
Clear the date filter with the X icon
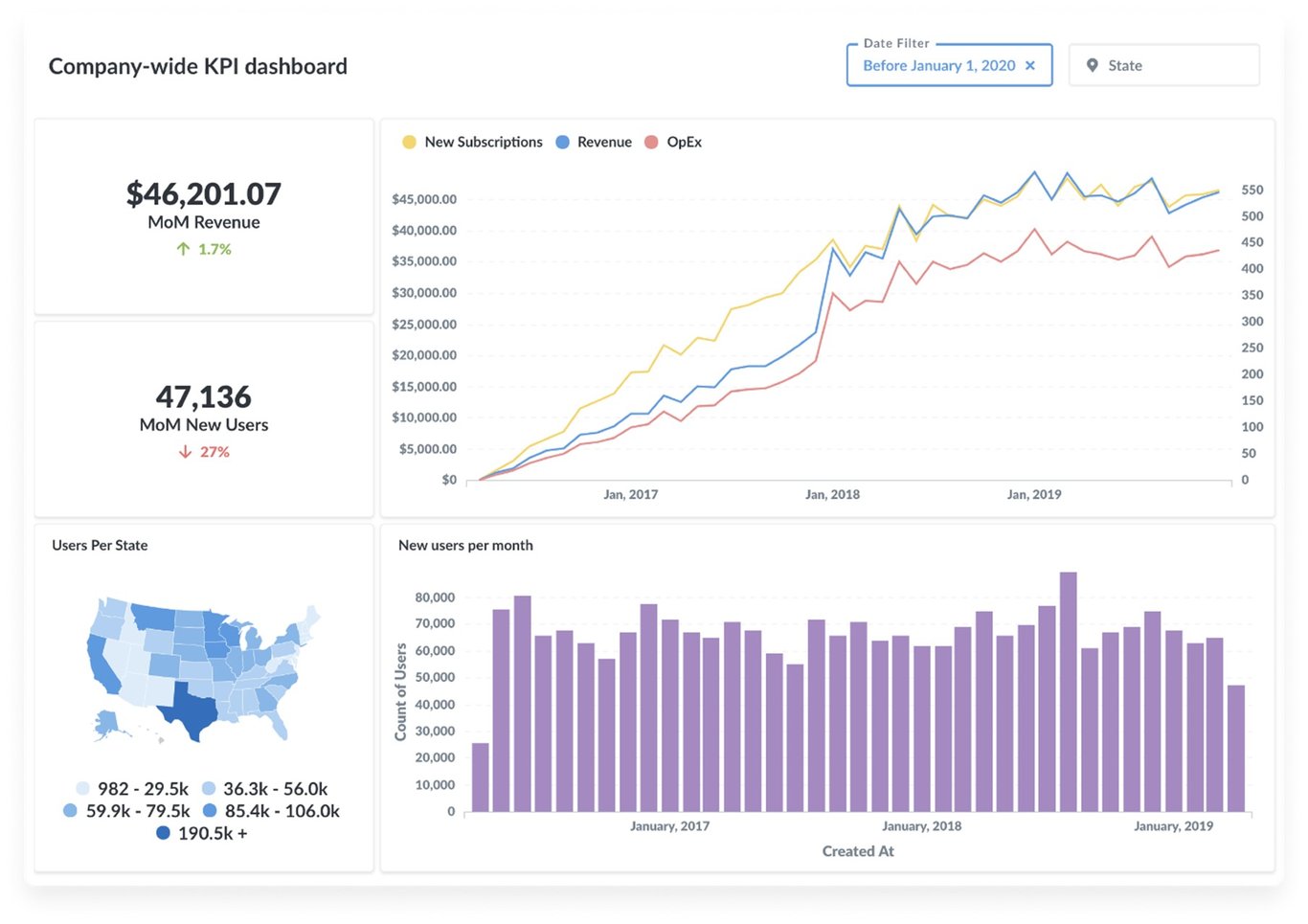click(x=1030, y=65)
